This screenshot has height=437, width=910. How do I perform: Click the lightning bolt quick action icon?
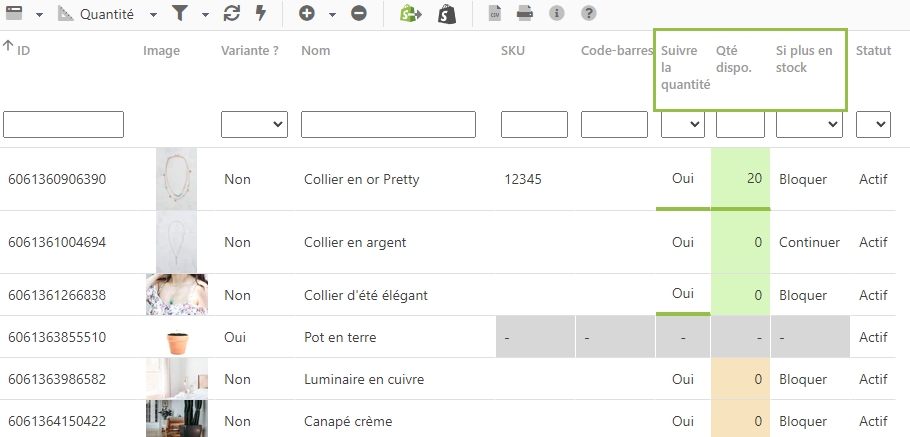[261, 14]
